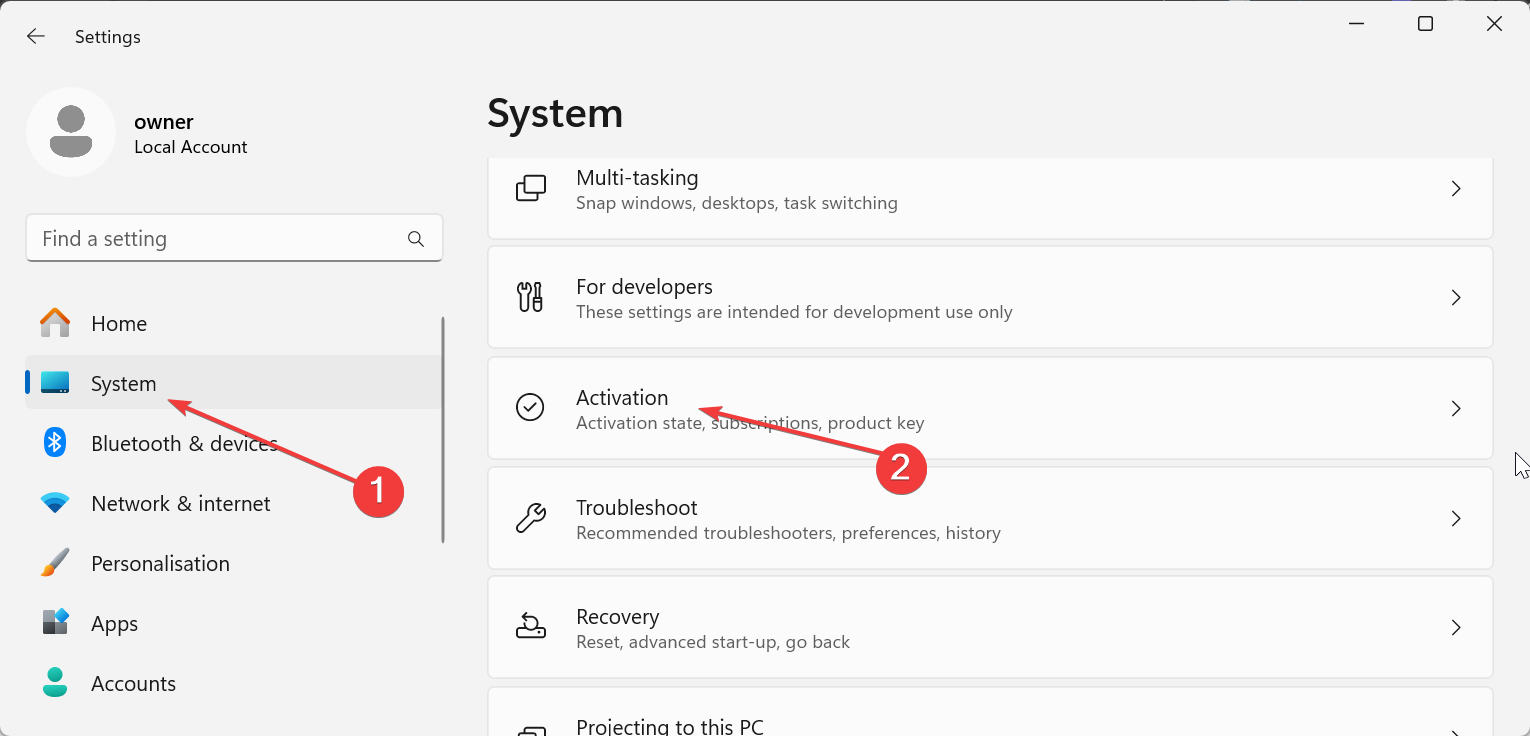Screen dimensions: 1530x736
Task: Select Accounts in the sidebar
Action: [x=133, y=684]
